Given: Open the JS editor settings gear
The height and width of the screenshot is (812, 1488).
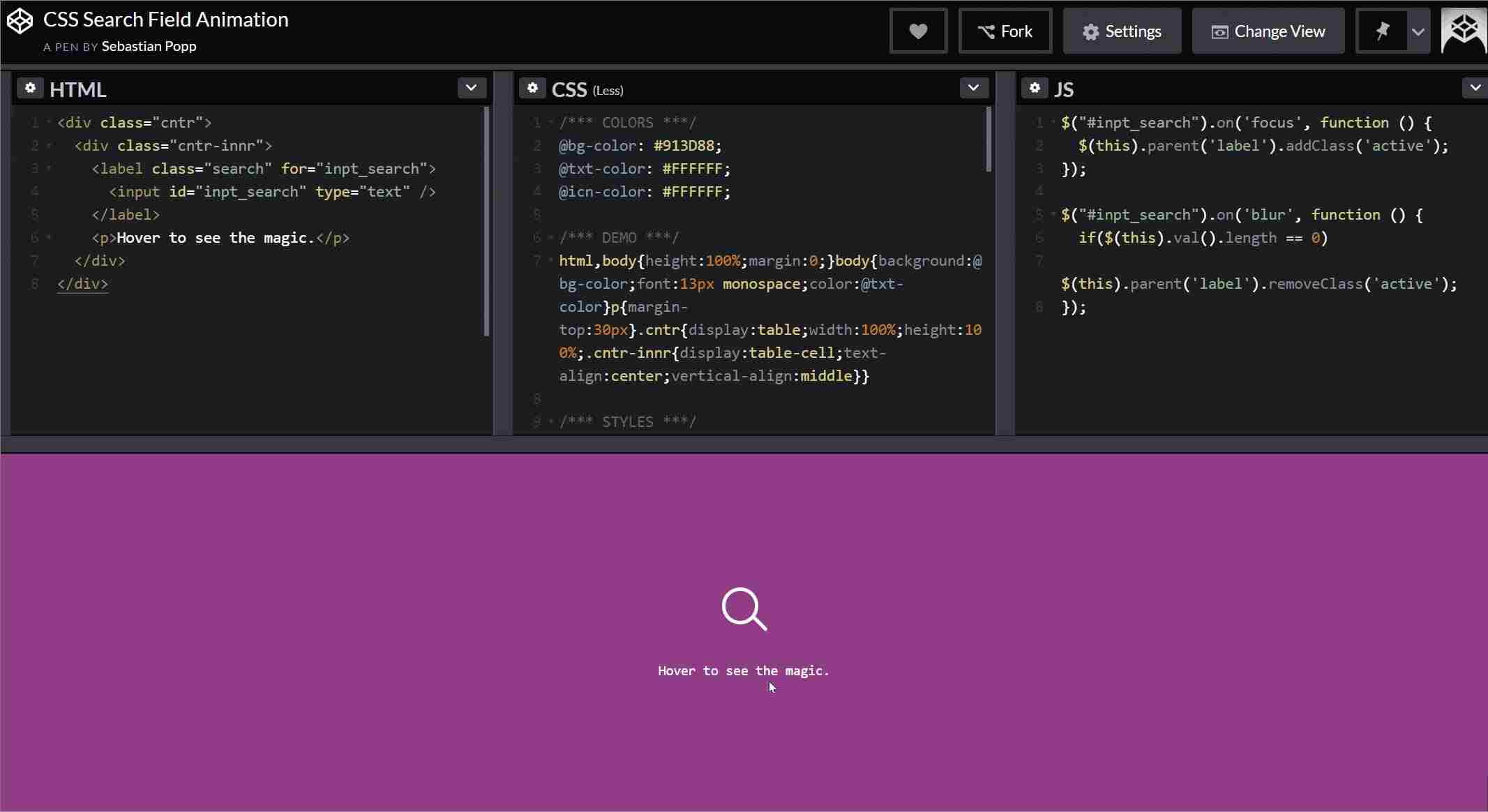Looking at the screenshot, I should pyautogui.click(x=1035, y=88).
